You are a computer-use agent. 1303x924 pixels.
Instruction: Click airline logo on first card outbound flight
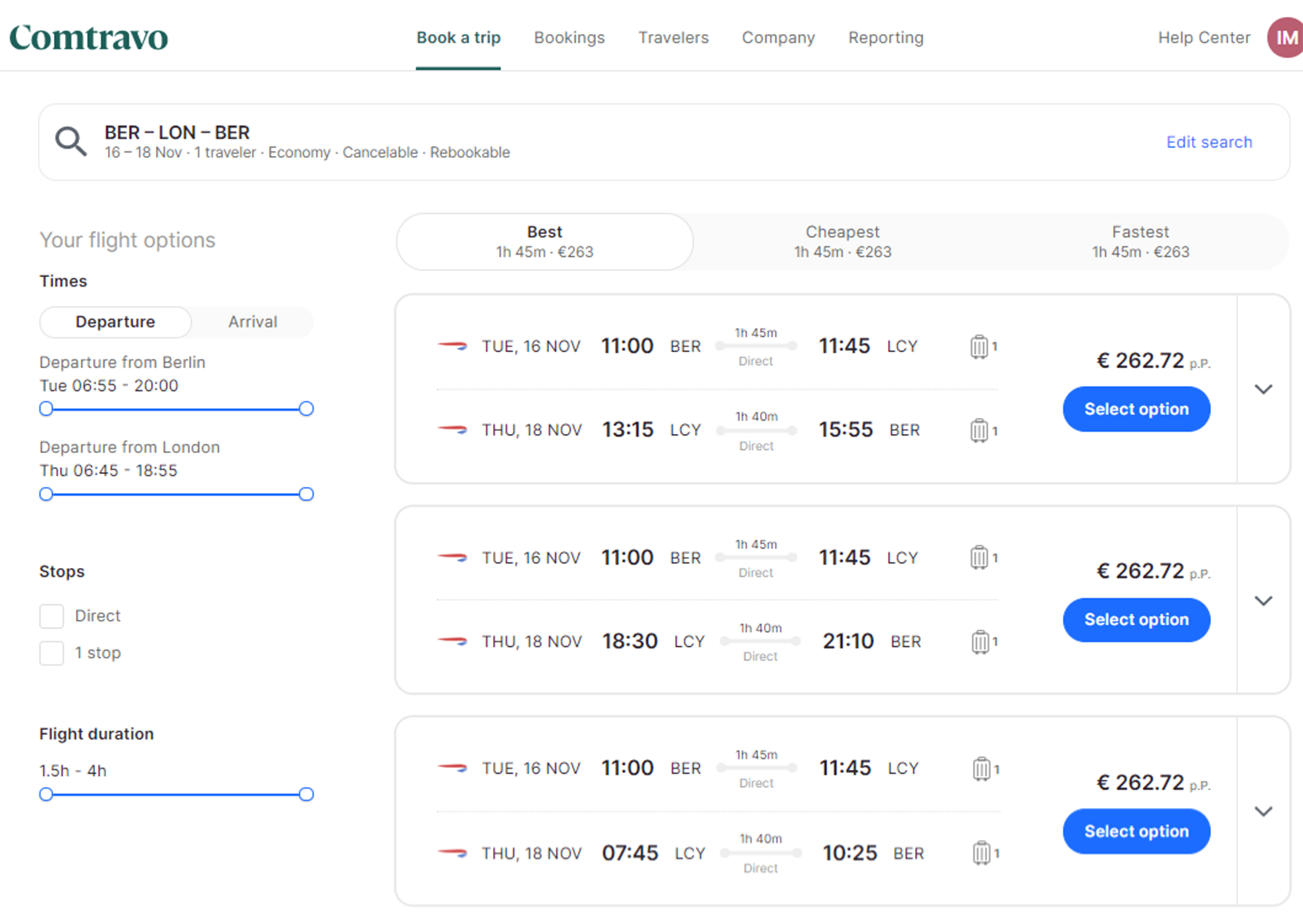[x=452, y=346]
